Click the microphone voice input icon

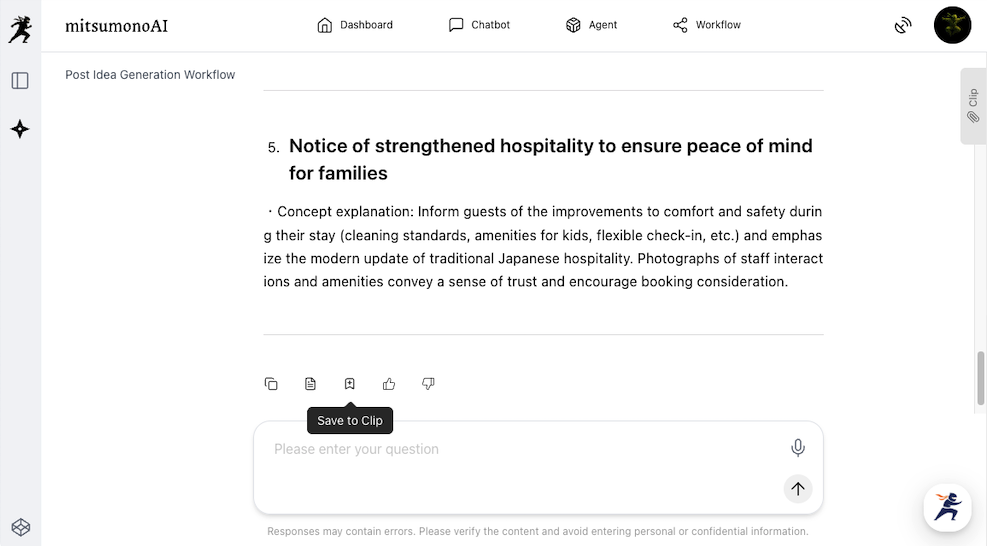(797, 448)
